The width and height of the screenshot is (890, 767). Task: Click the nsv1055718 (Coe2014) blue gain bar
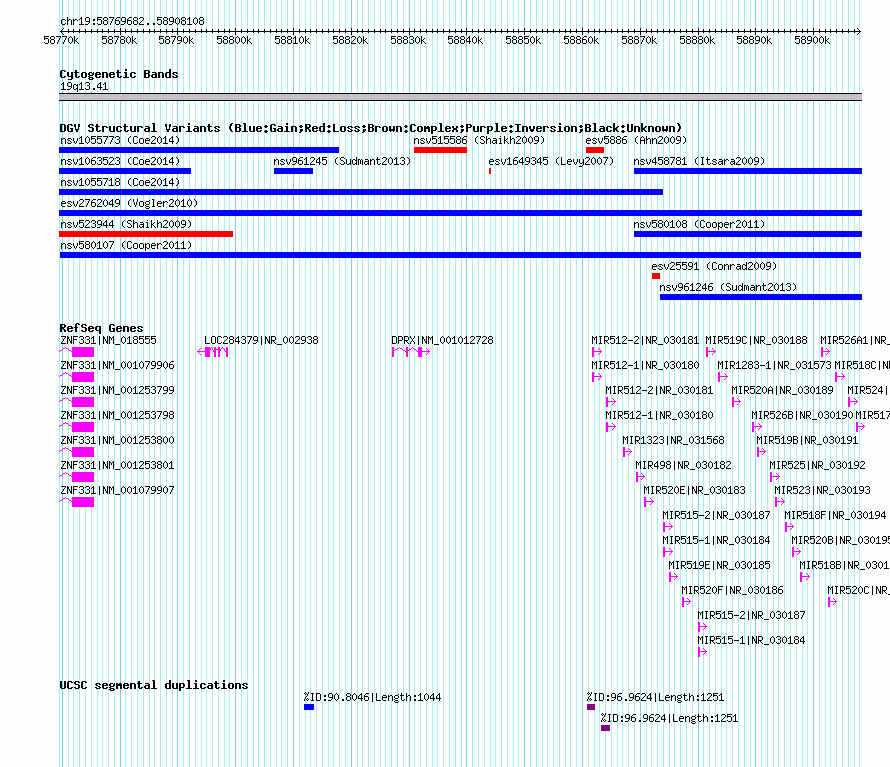pyautogui.click(x=361, y=192)
